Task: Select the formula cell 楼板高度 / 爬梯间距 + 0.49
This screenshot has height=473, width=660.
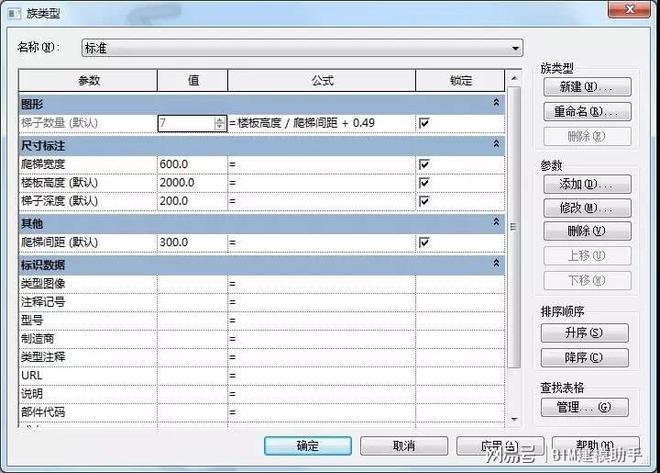Action: (x=322, y=123)
